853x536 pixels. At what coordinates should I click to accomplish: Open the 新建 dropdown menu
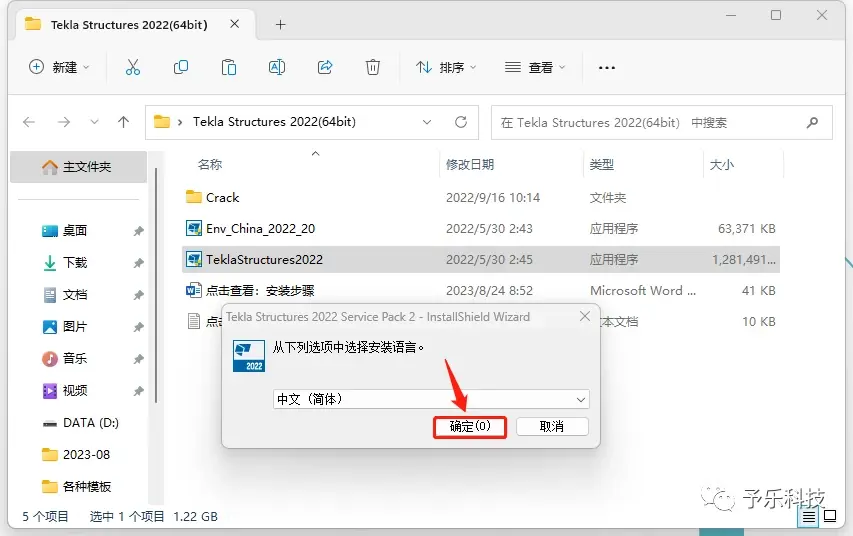[59, 67]
